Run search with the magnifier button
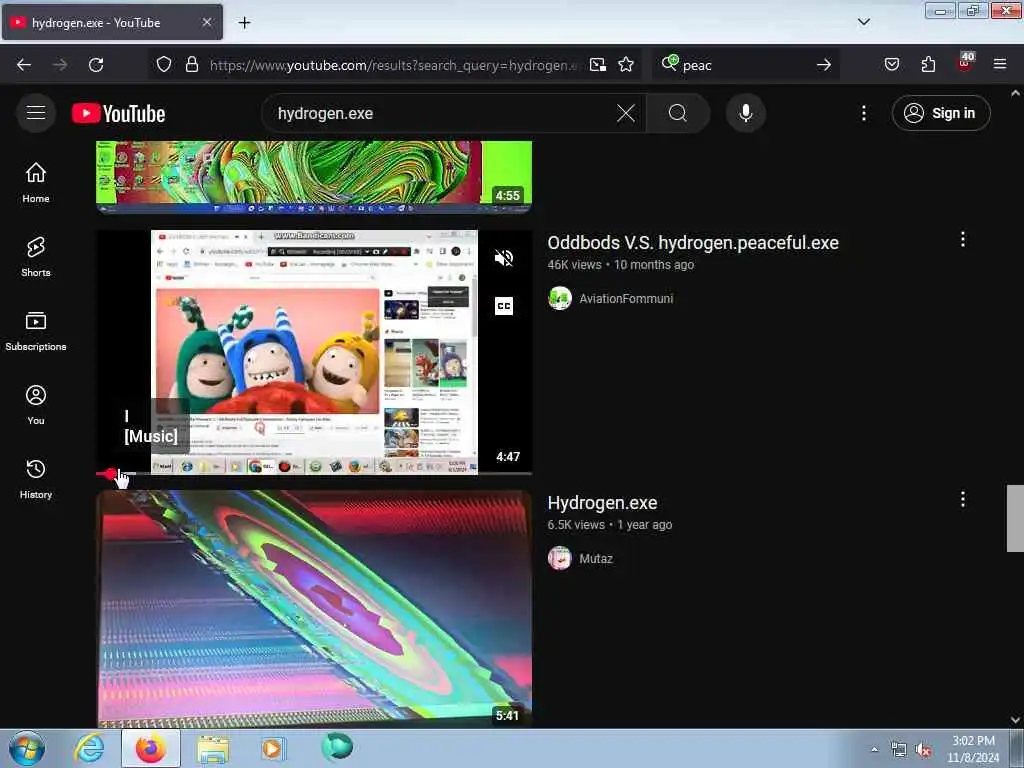1024x768 pixels. (x=678, y=114)
